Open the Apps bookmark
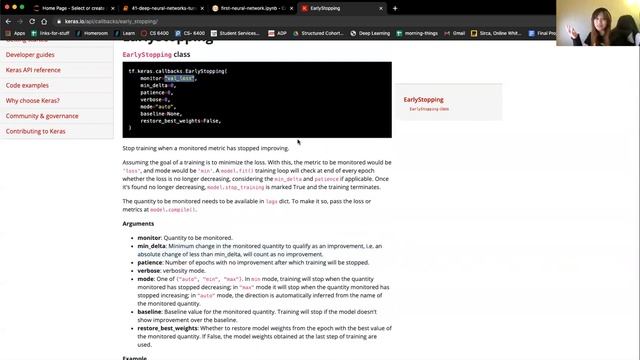 click(16, 33)
